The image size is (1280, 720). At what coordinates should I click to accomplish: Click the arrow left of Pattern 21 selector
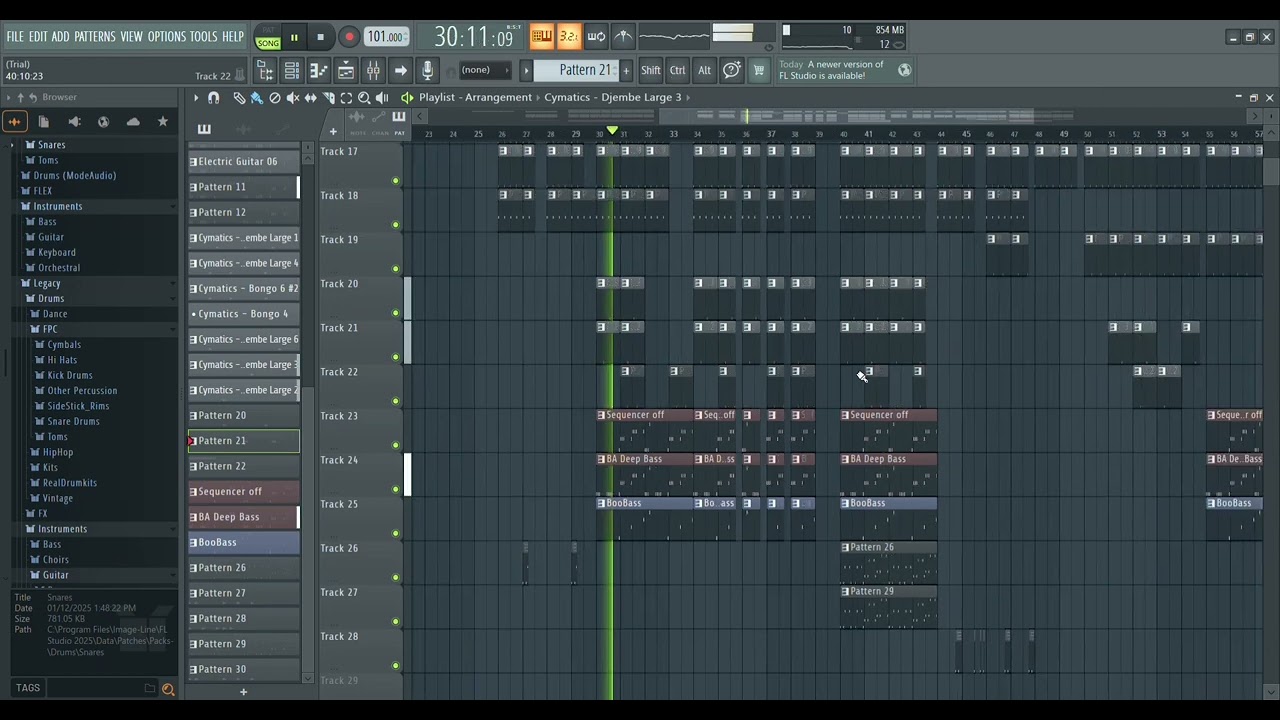(x=526, y=70)
